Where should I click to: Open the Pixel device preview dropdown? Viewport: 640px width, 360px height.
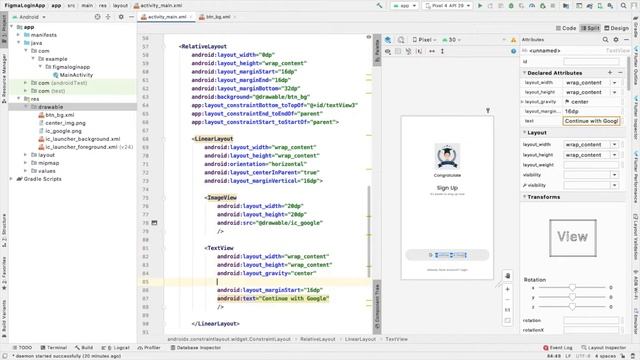(x=424, y=40)
